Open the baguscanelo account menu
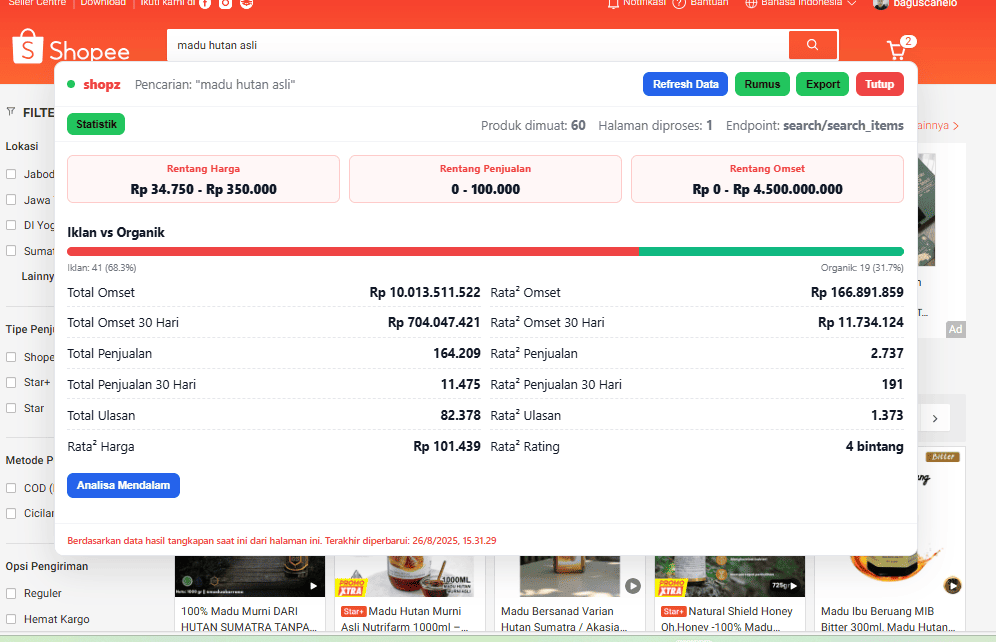The image size is (996, 642). click(x=915, y=4)
